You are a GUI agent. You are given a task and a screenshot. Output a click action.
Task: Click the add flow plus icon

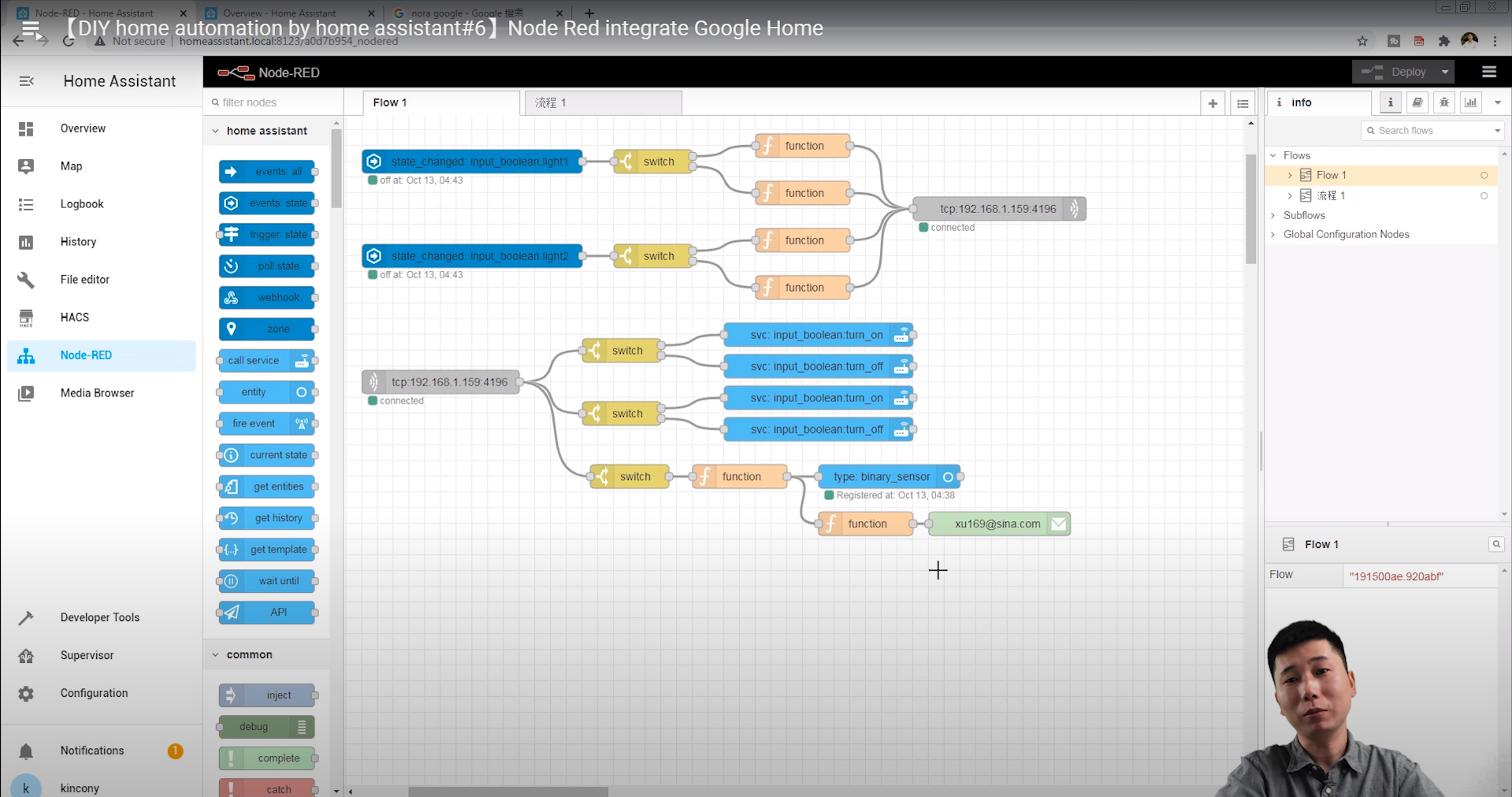pos(1213,103)
